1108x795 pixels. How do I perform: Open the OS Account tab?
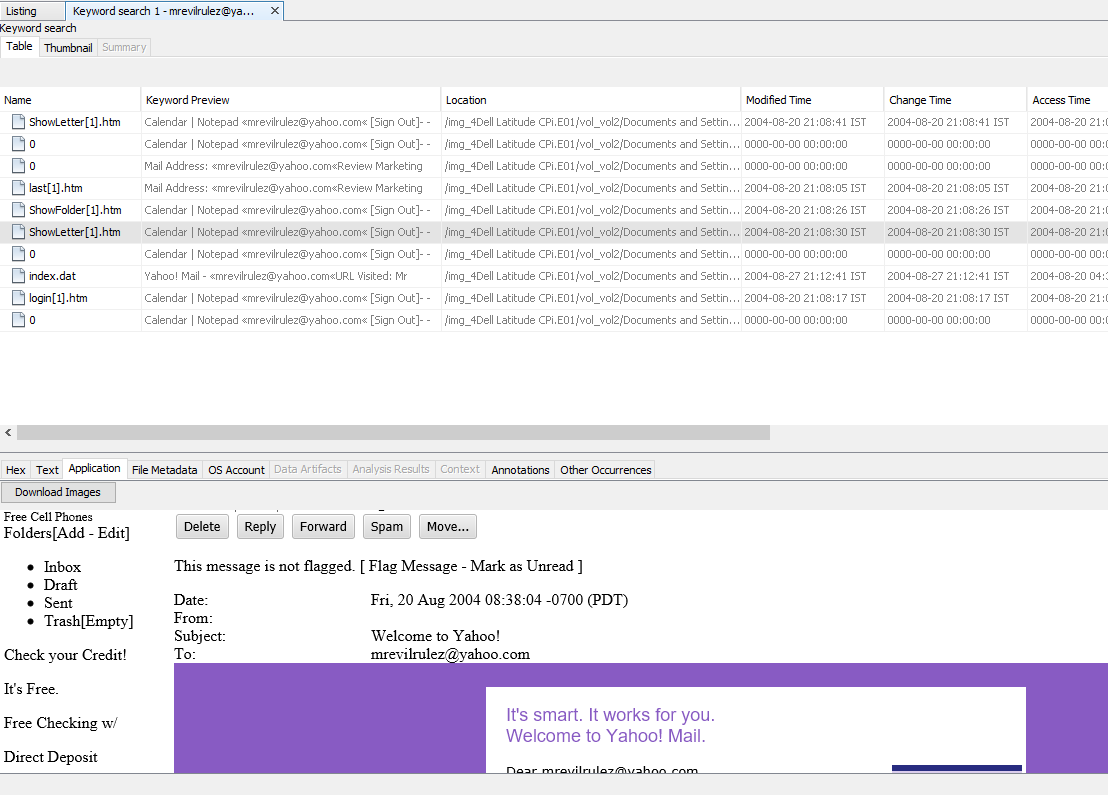click(236, 470)
